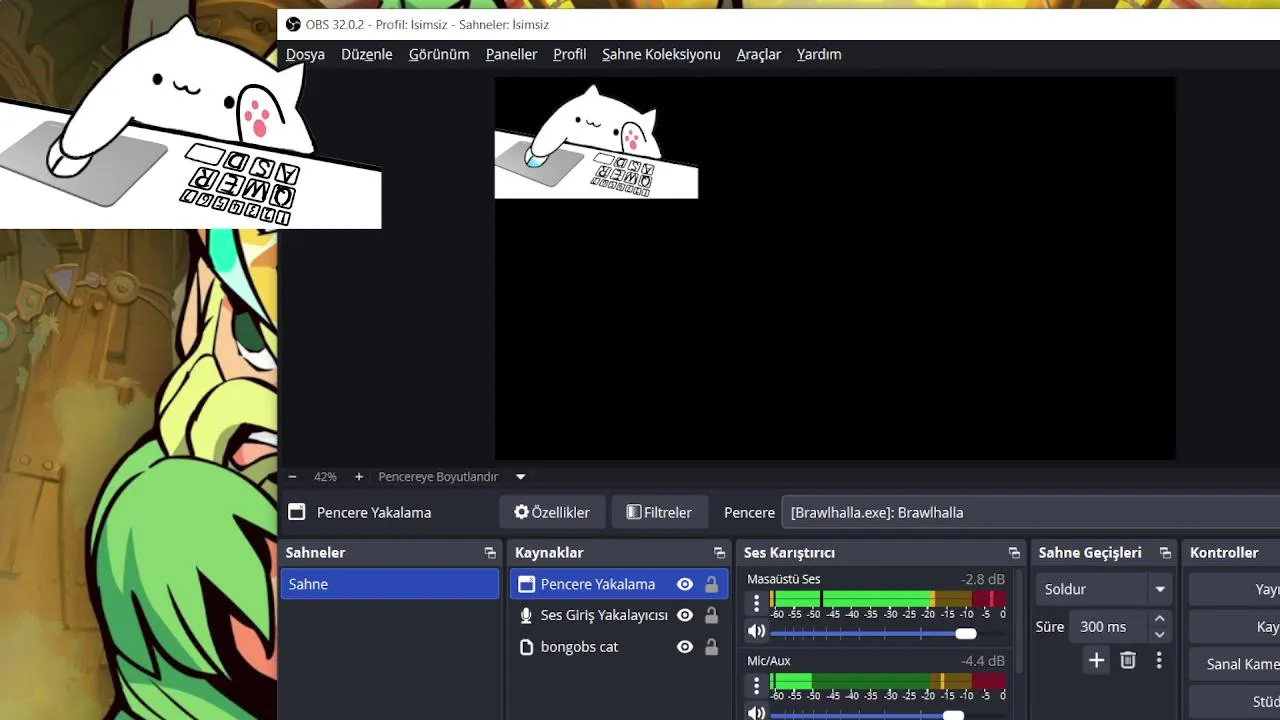The image size is (1280, 720).
Task: Open the Araçlar menu
Action: pos(759,54)
